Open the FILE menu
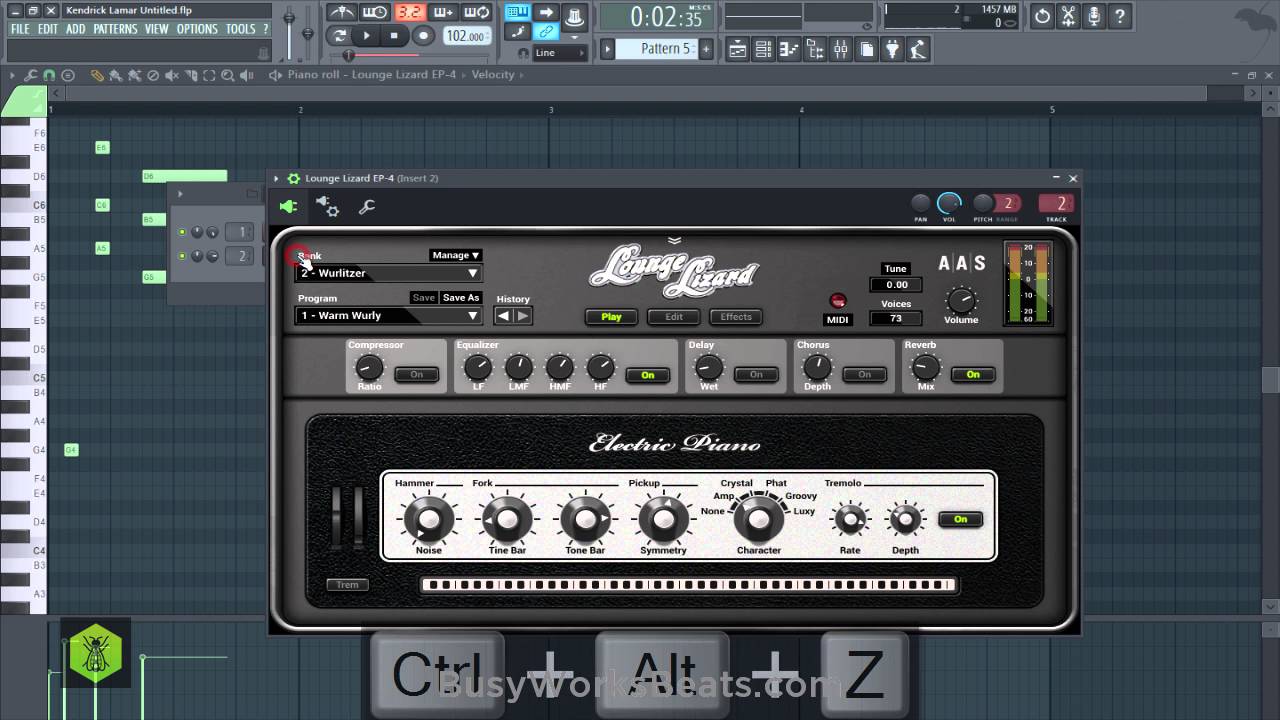The height and width of the screenshot is (720, 1280). 20,29
